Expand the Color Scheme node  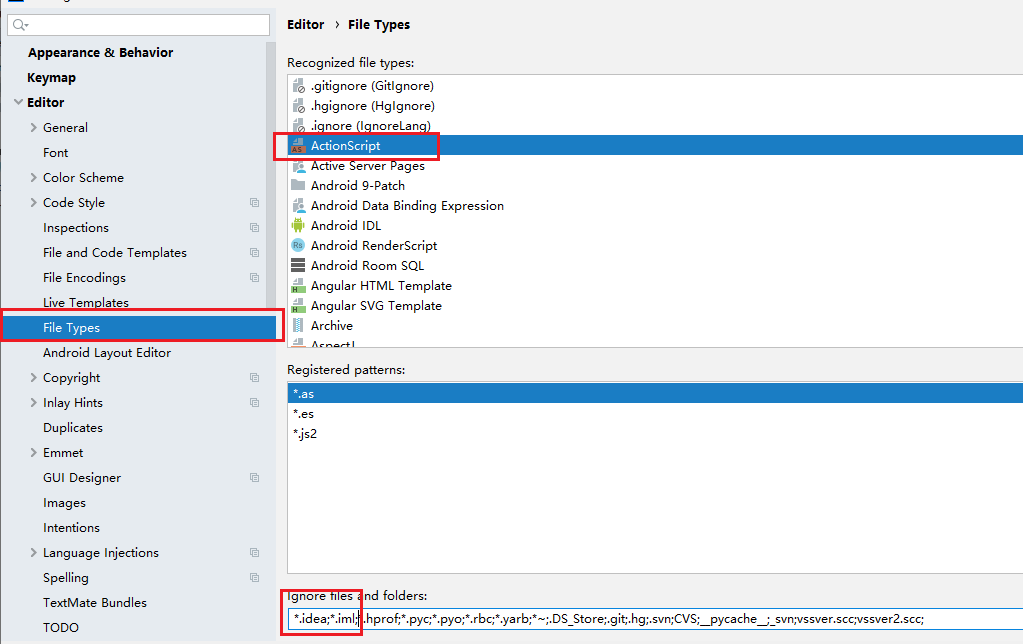33,177
